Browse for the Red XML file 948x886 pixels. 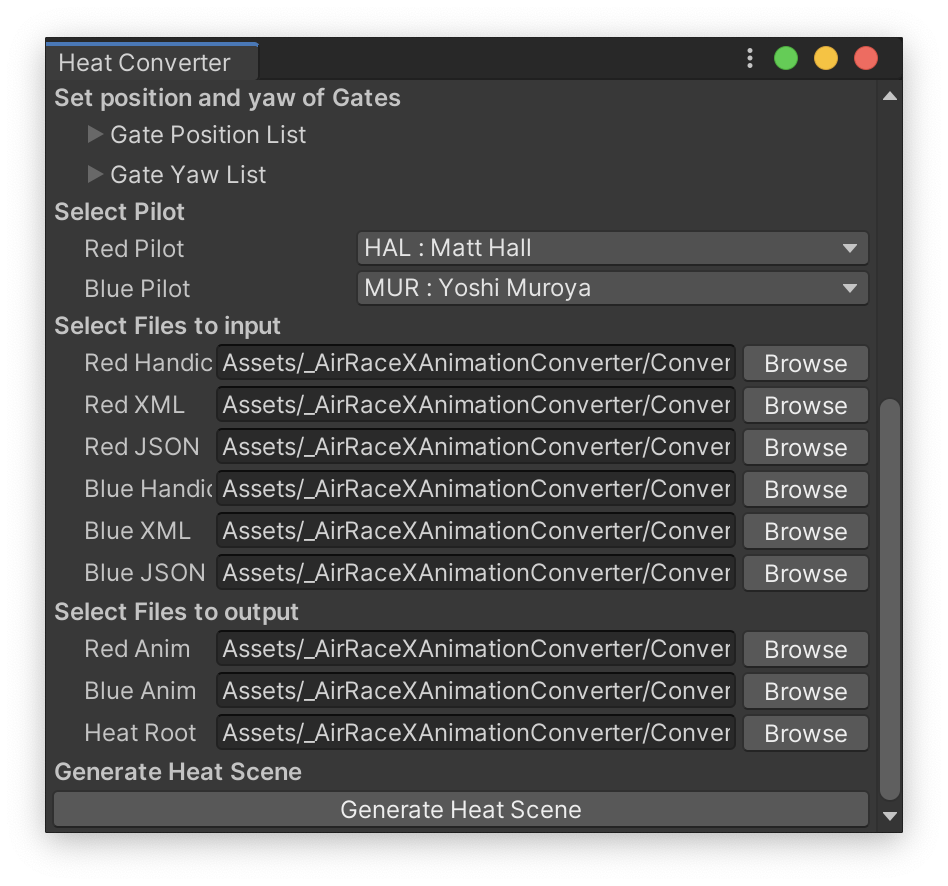pos(805,405)
